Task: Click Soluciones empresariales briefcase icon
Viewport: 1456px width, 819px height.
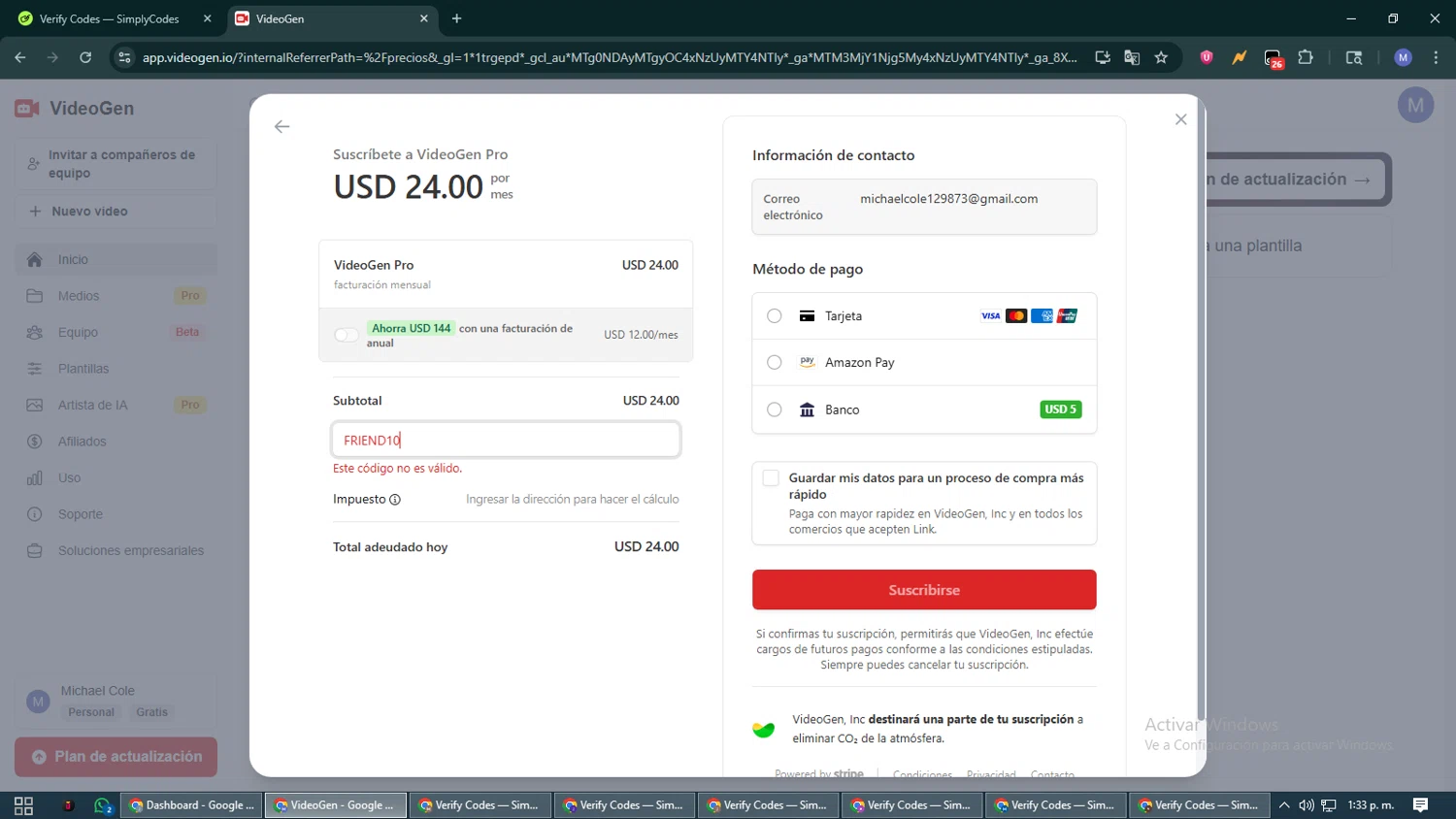Action: tap(35, 550)
